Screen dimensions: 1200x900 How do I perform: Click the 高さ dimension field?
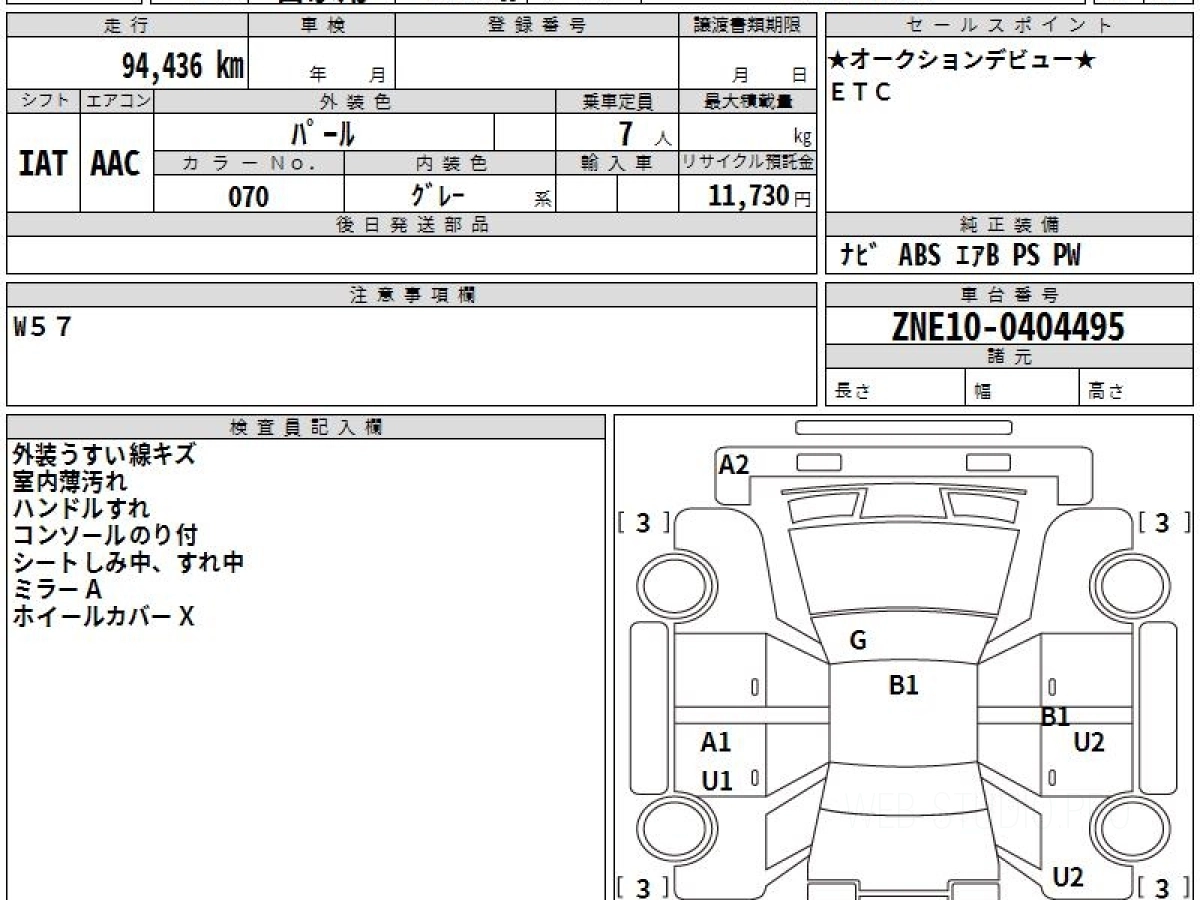tap(1137, 389)
